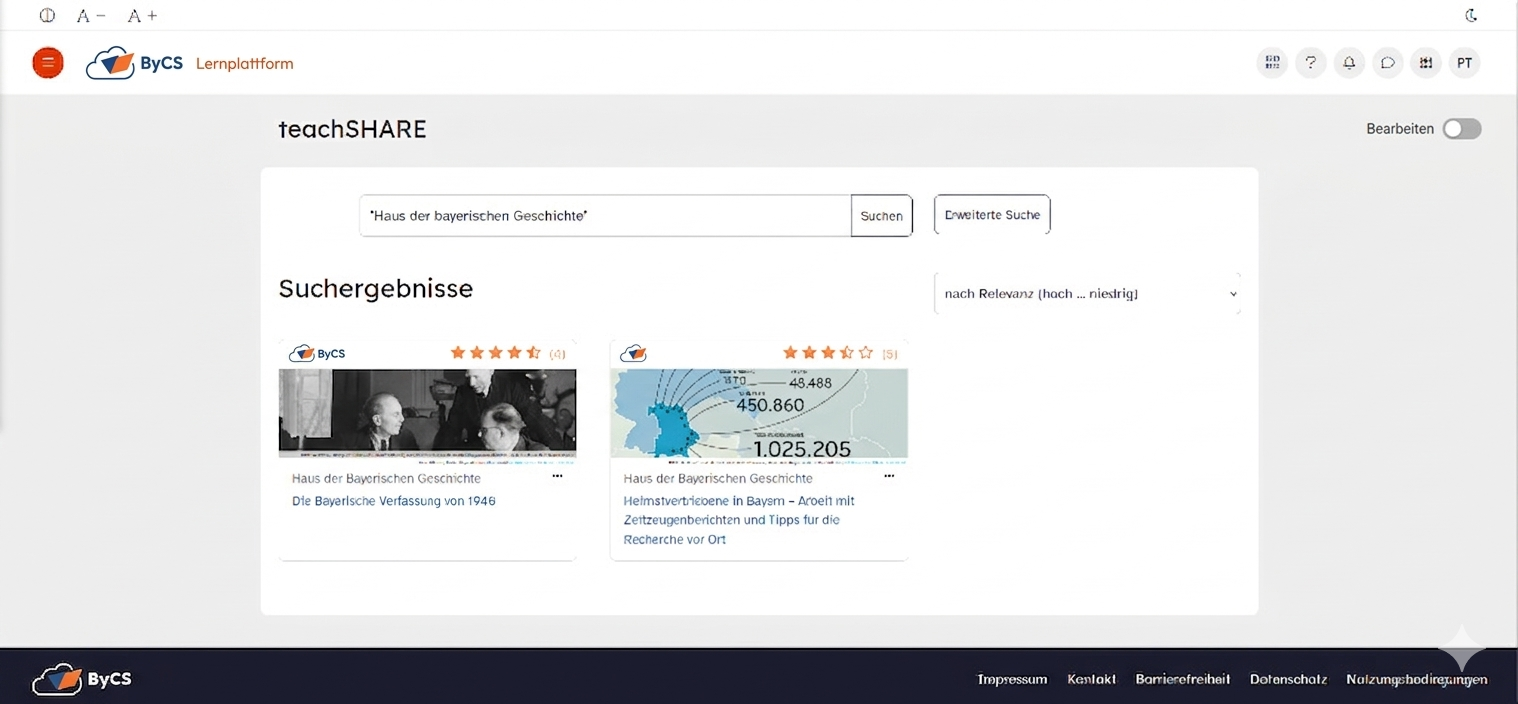Increase font size with A+ button
This screenshot has height=704, width=1518.
point(142,15)
